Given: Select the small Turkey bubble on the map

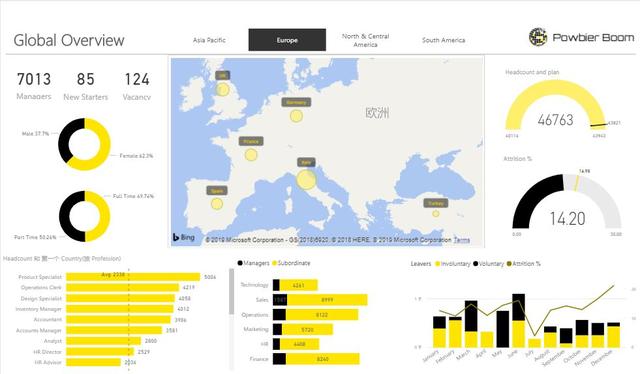Looking at the screenshot, I should [436, 214].
